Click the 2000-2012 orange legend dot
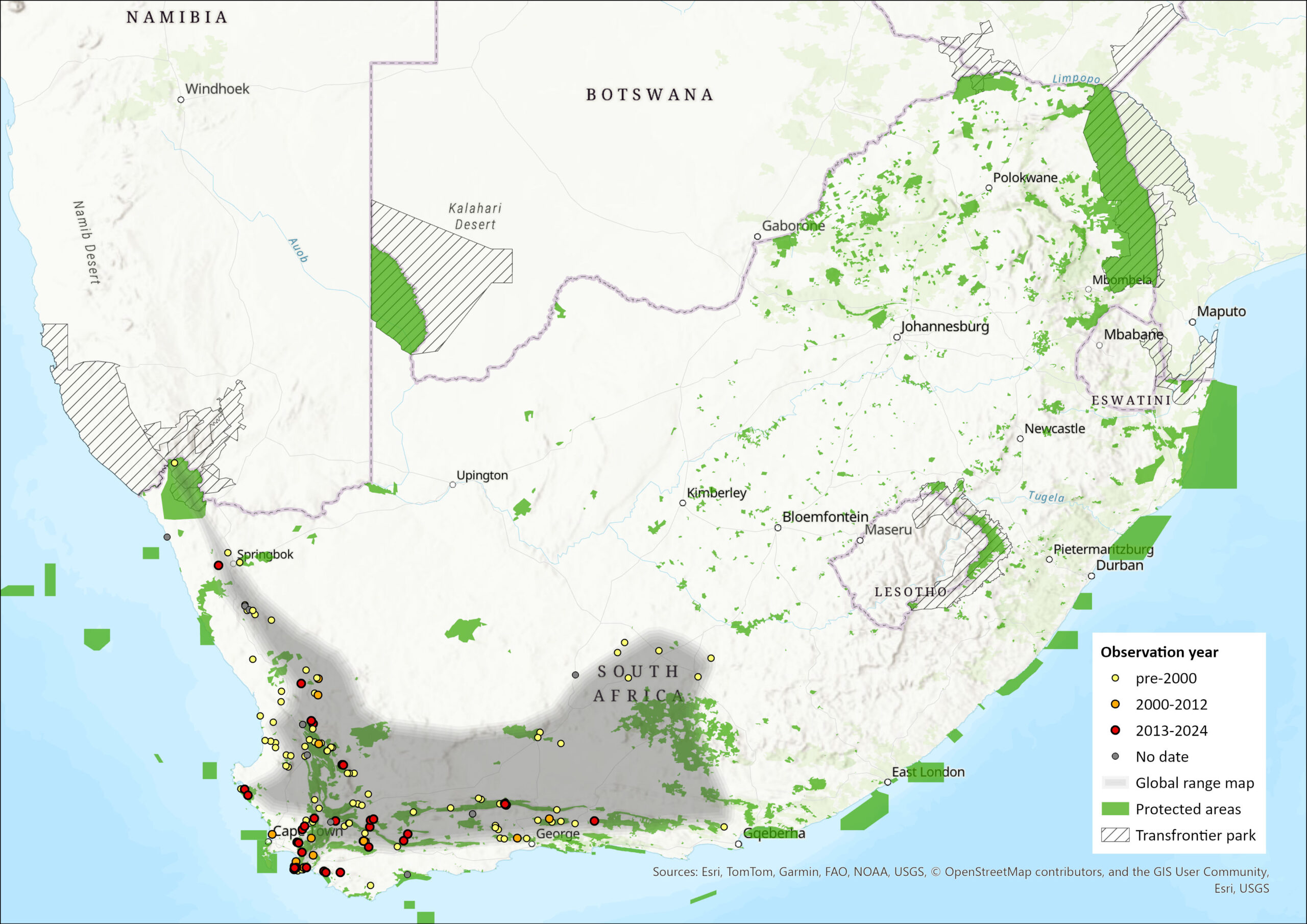 pyautogui.click(x=1115, y=704)
